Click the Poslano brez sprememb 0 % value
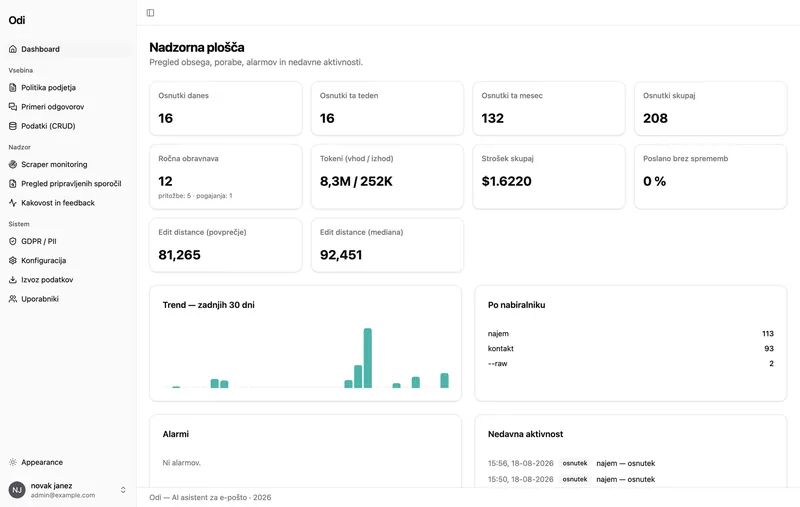Viewport: 800px width, 507px height. (x=655, y=182)
